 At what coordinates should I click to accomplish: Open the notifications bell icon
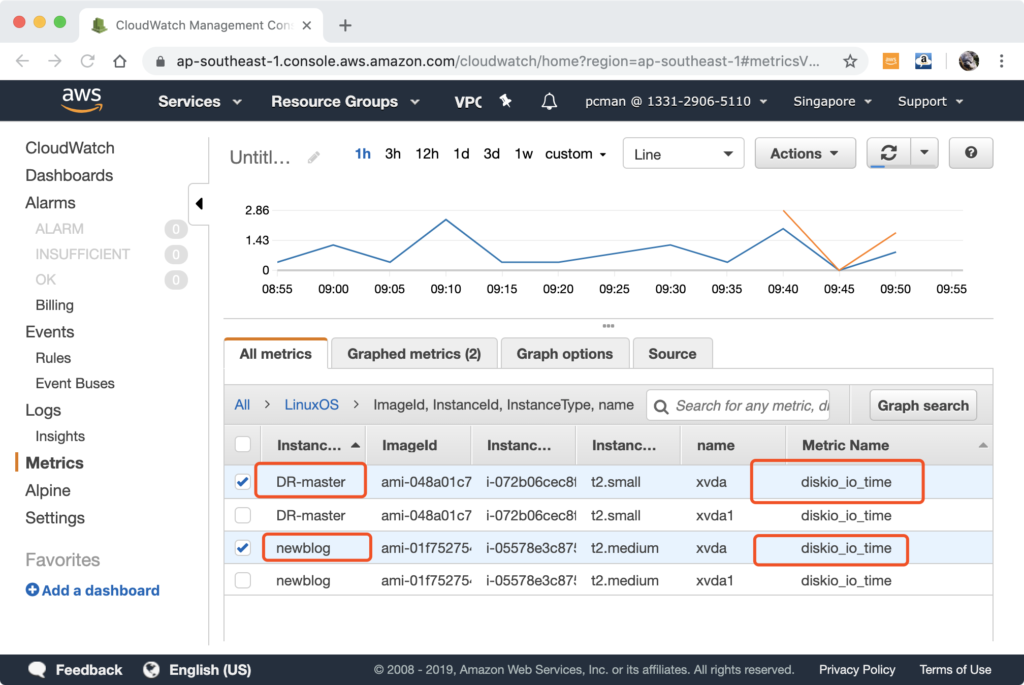click(549, 101)
